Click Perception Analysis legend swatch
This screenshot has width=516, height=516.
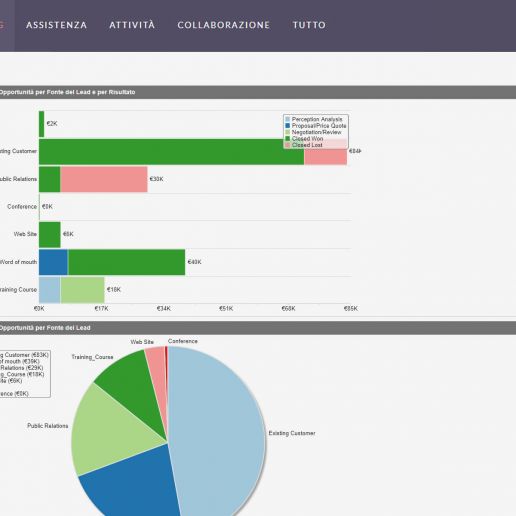[x=288, y=119]
